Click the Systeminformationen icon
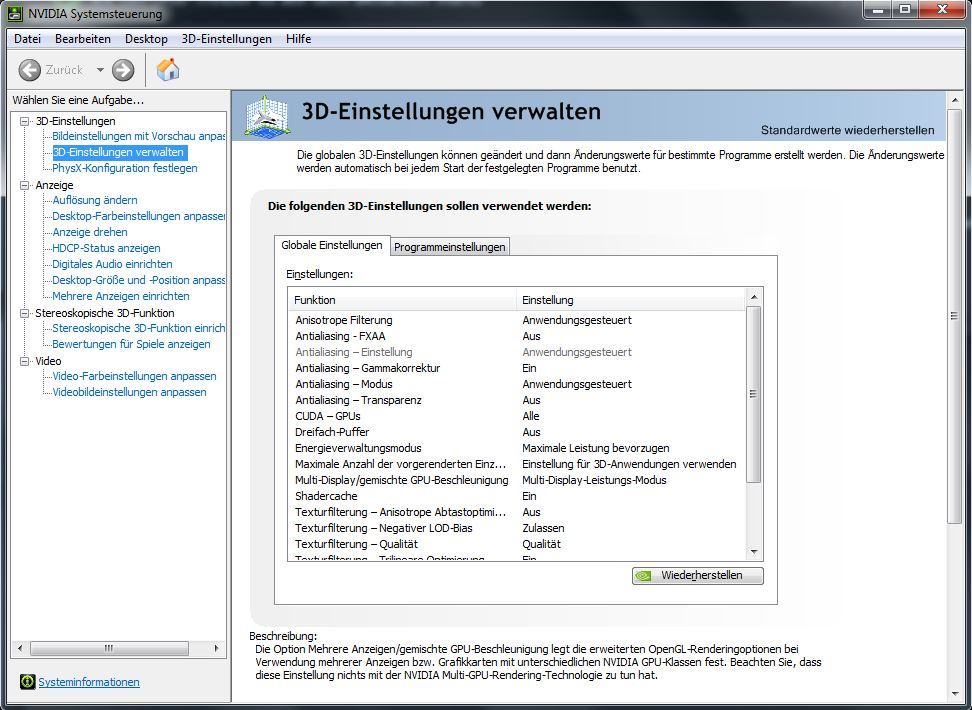Screen dimensions: 972x710 pyautogui.click(x=27, y=681)
